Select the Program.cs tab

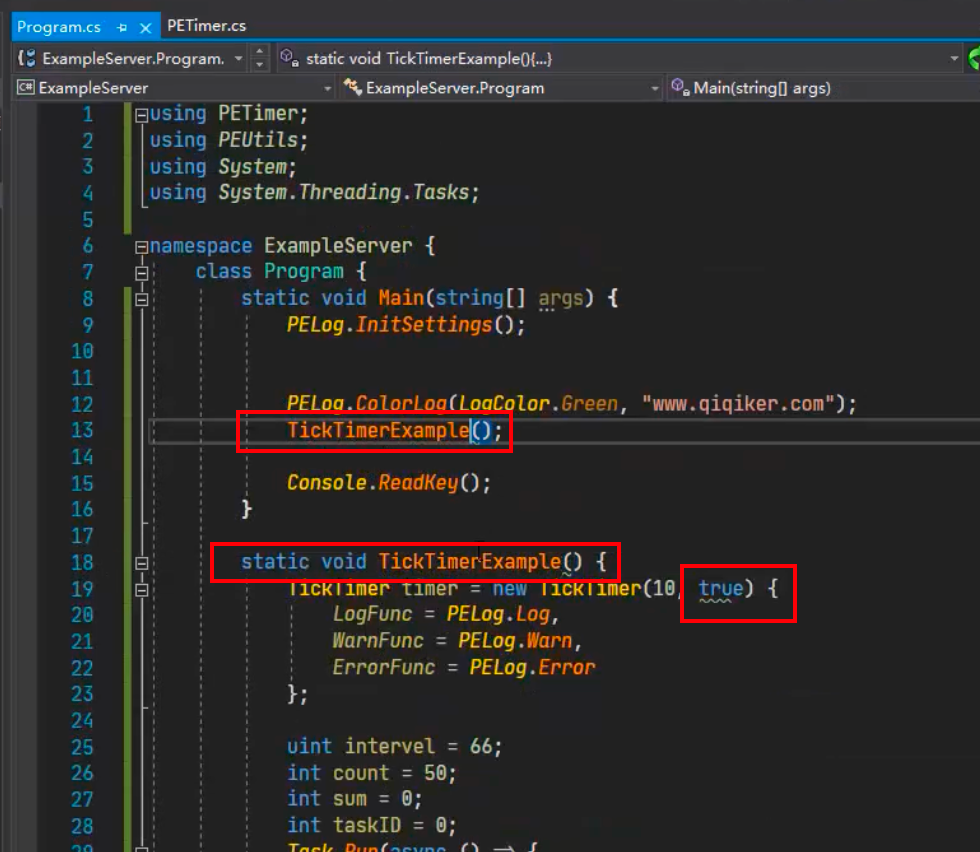(x=59, y=27)
